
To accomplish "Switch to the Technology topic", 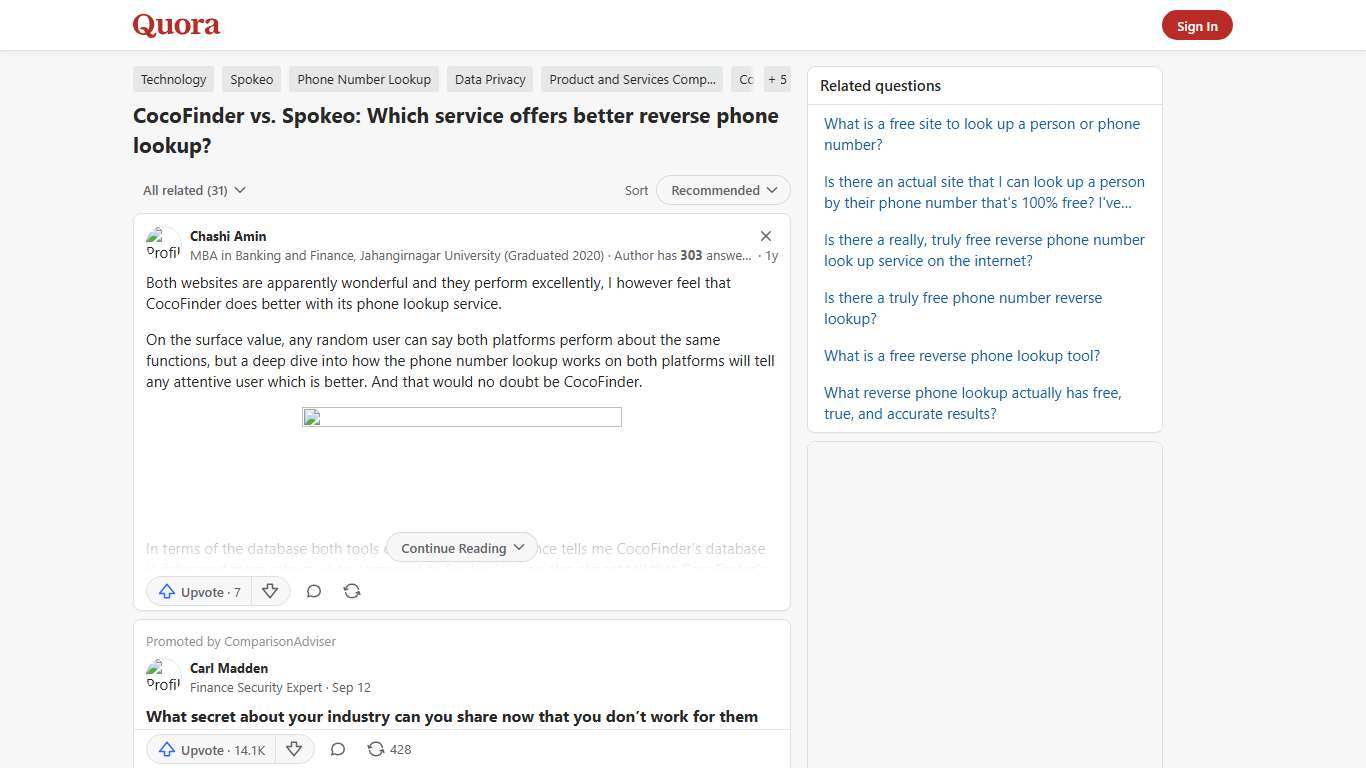I will tap(173, 79).
